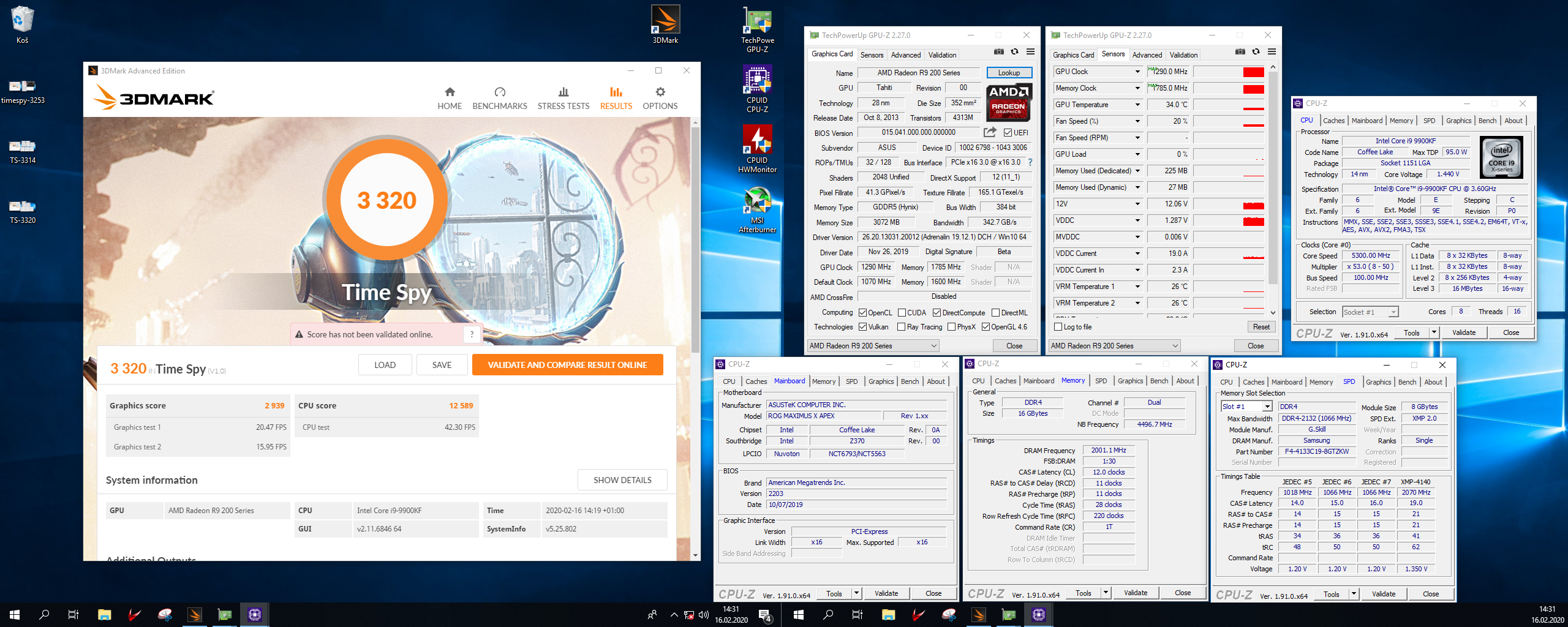This screenshot has width=1568, height=627.
Task: Open the Memory Clock sensor dropdown
Action: [x=1137, y=88]
